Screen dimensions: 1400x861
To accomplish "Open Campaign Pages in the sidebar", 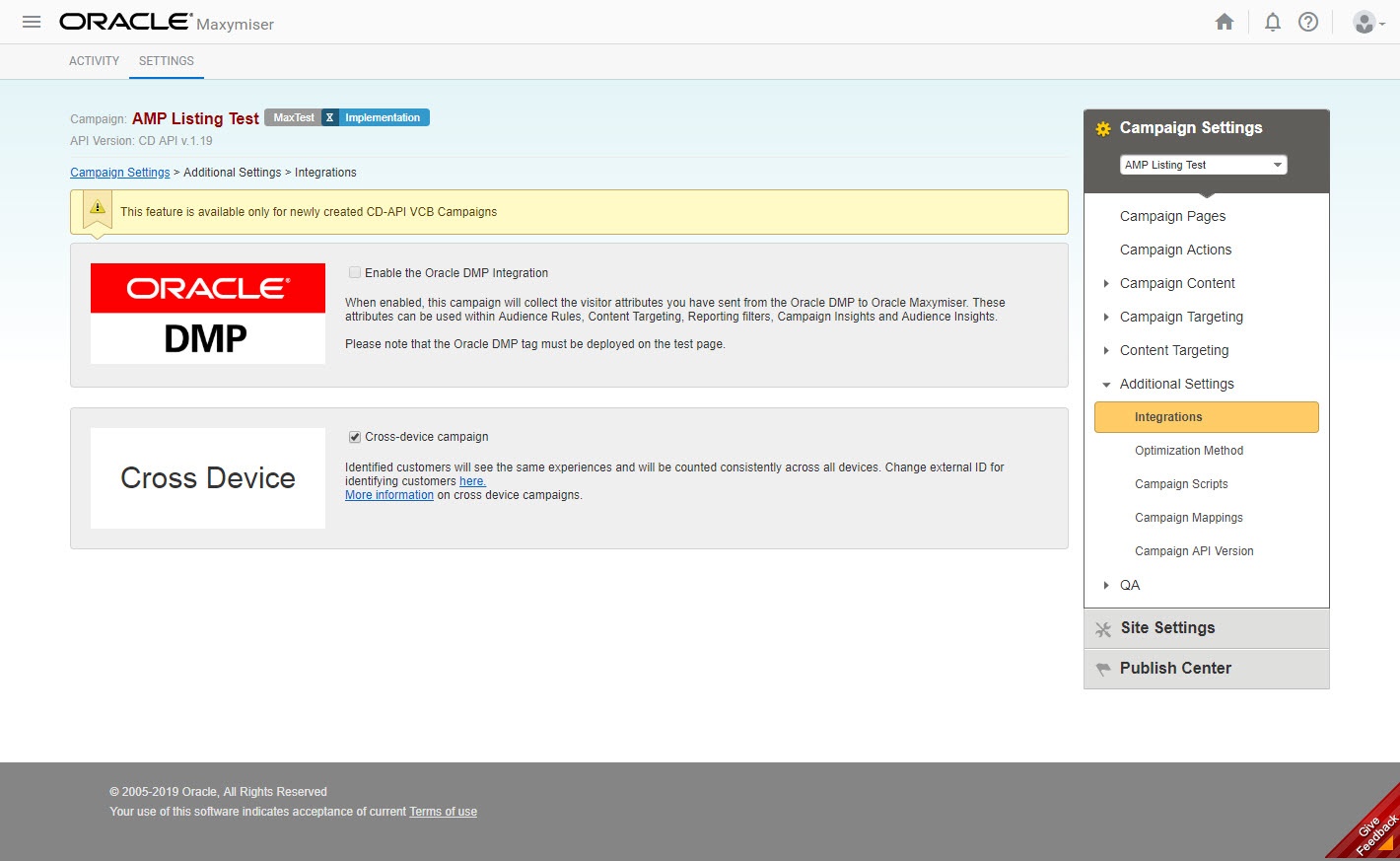I will 1173,216.
